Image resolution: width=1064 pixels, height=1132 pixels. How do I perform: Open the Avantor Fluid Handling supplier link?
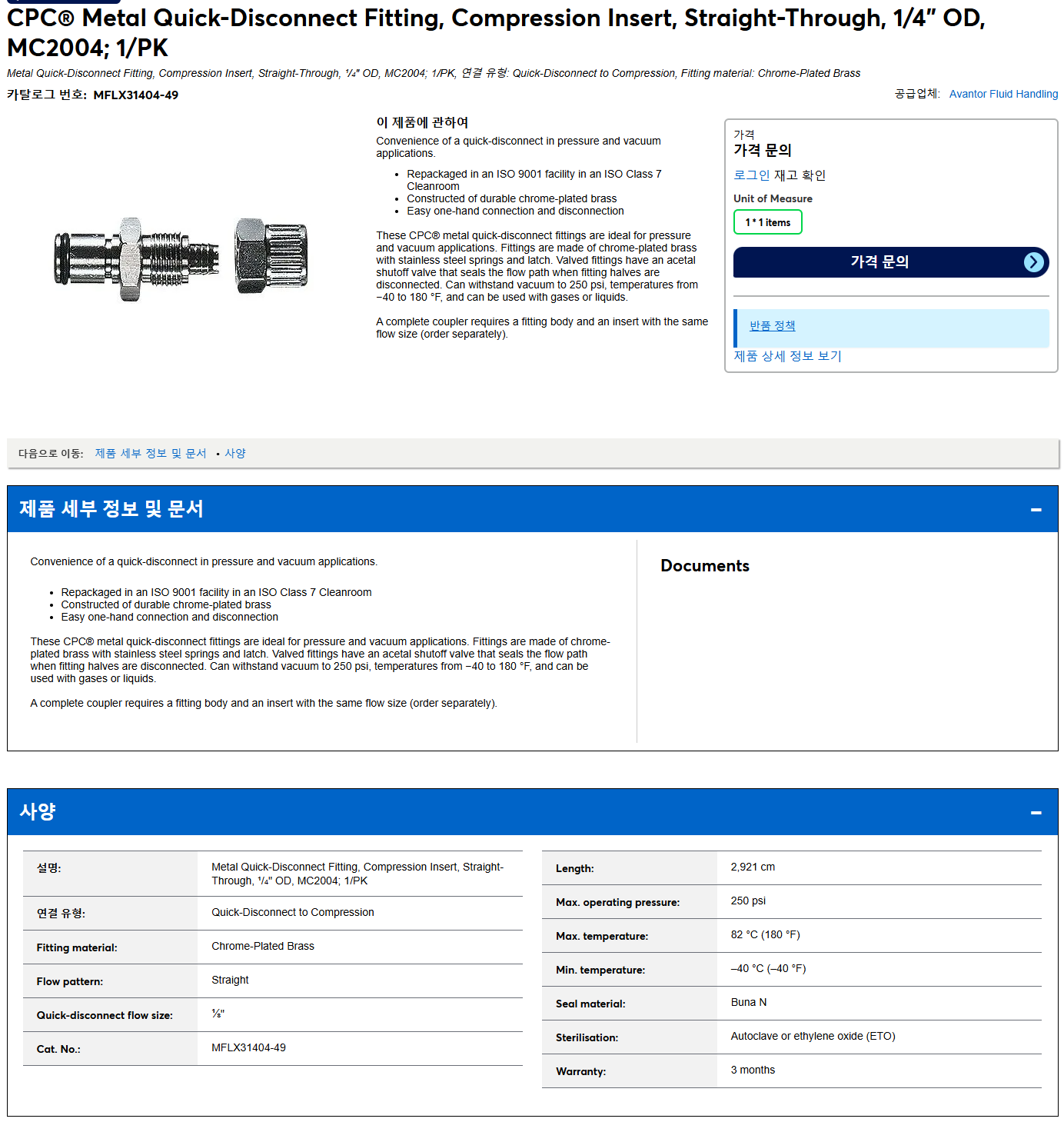click(x=1003, y=94)
